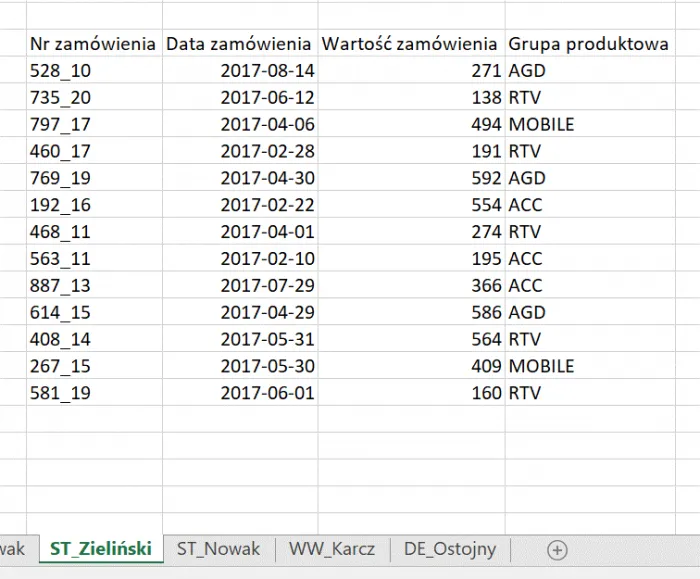Select the order value cell 494
The height and width of the screenshot is (579, 700).
[x=485, y=125]
